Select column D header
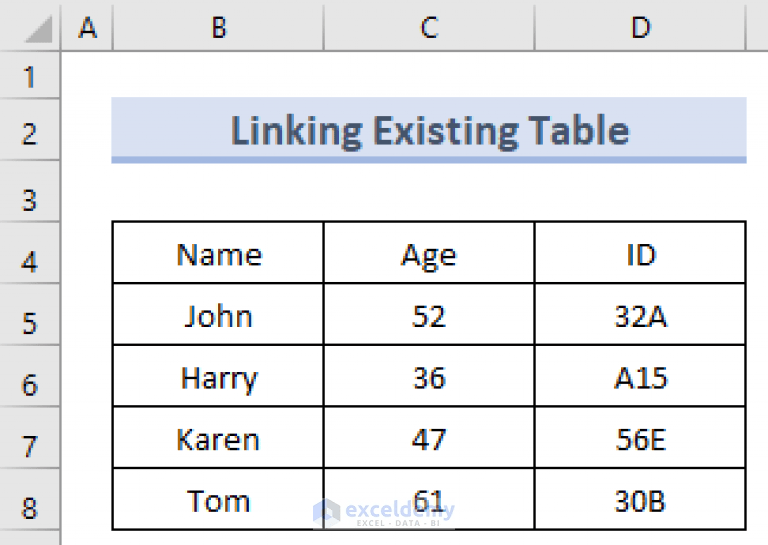 [641, 25]
